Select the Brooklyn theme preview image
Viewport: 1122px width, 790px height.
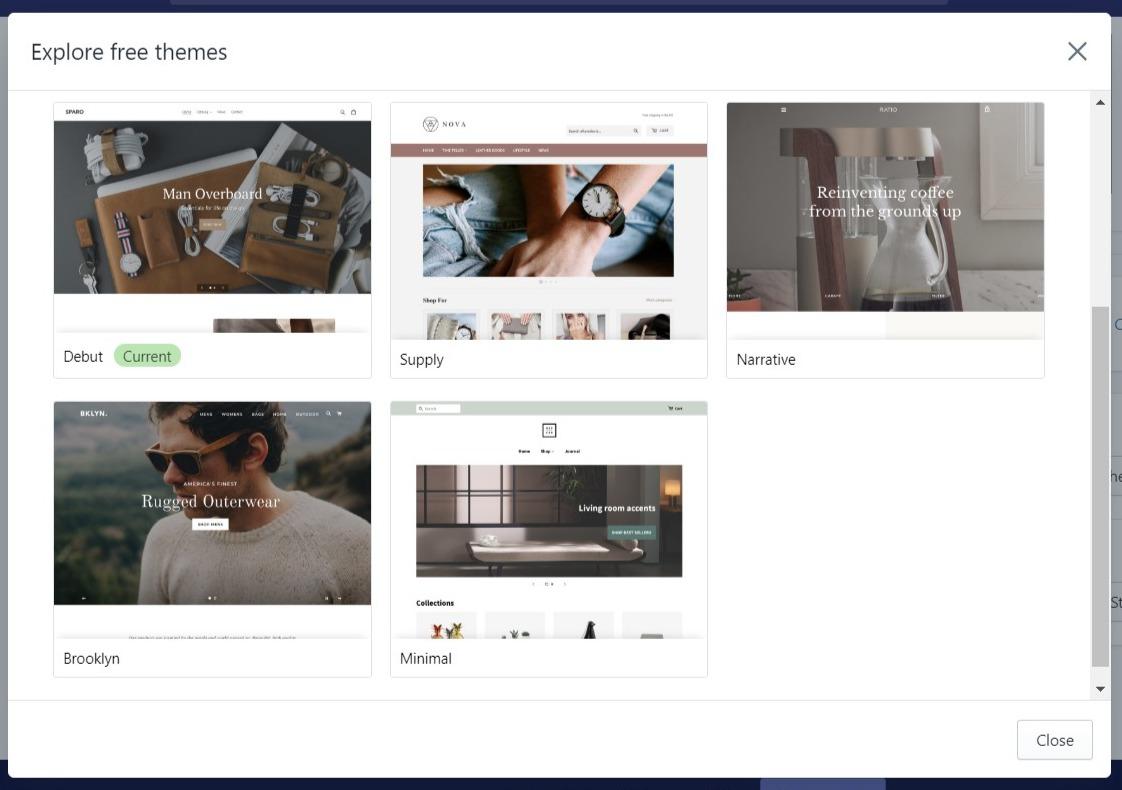click(213, 520)
